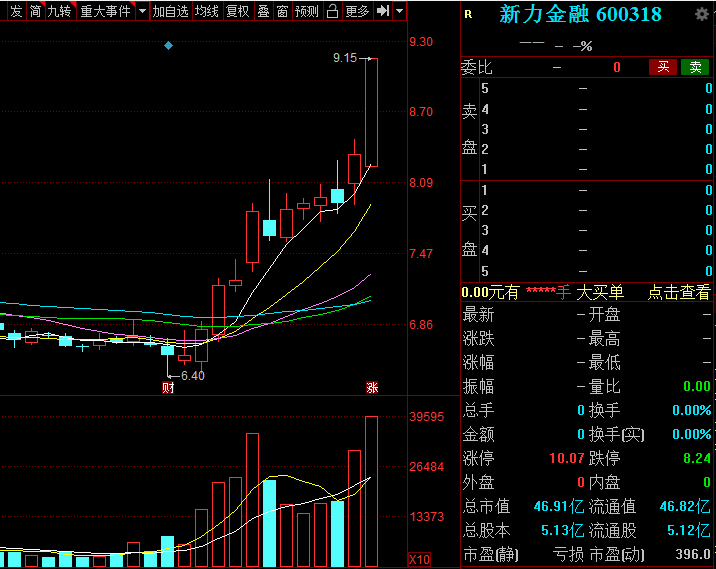The height and width of the screenshot is (569, 716).
Task: Toggle 叠 overlay mode
Action: tap(263, 11)
